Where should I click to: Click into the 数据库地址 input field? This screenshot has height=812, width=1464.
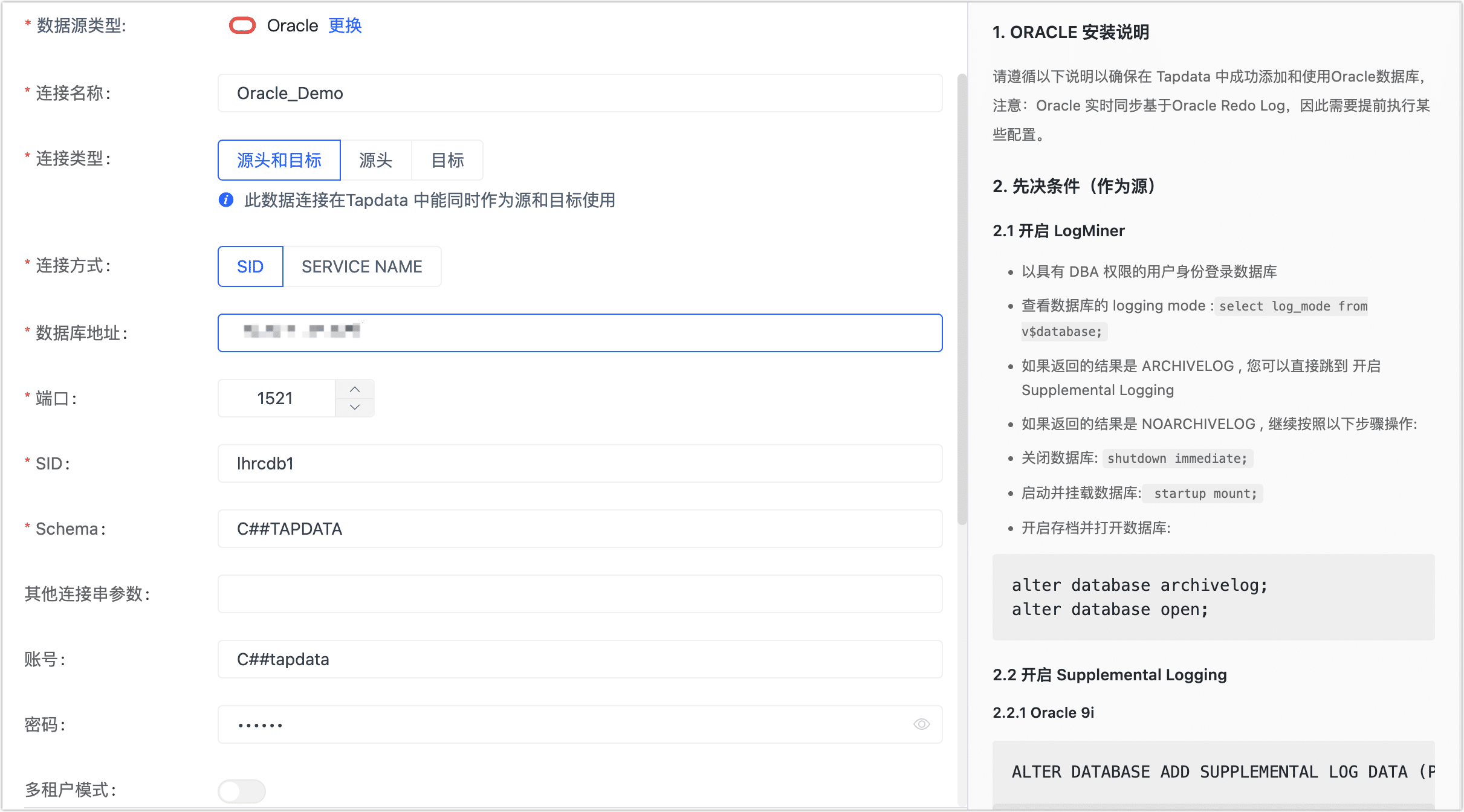click(x=580, y=333)
